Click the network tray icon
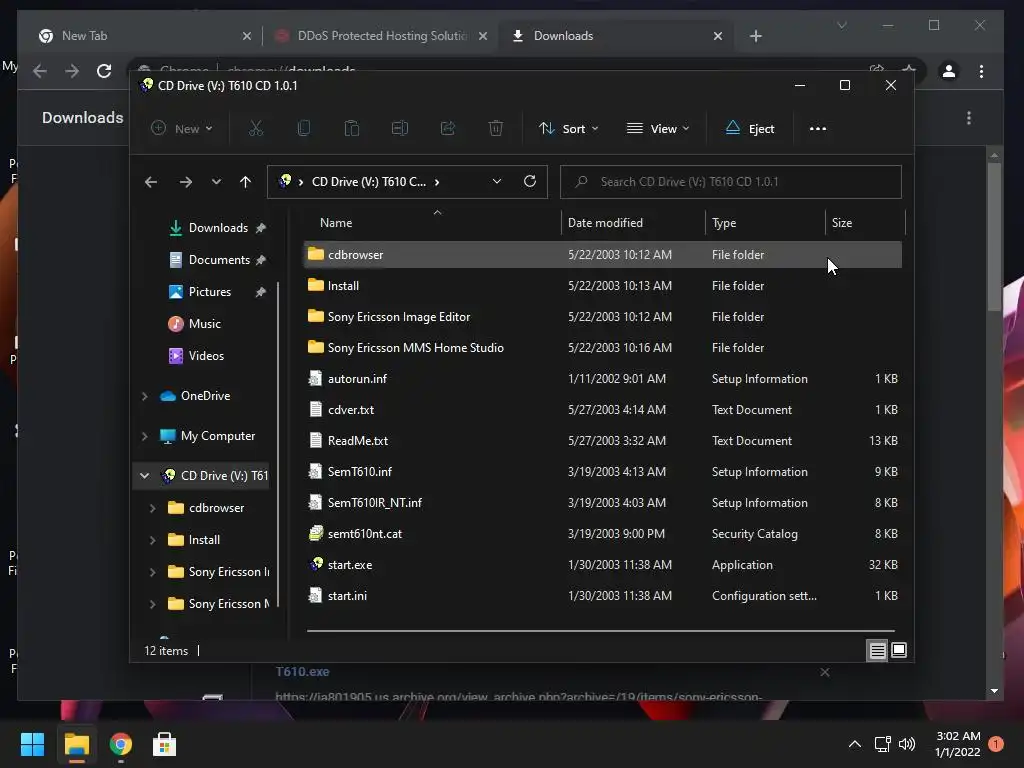The width and height of the screenshot is (1024, 768). (882, 744)
